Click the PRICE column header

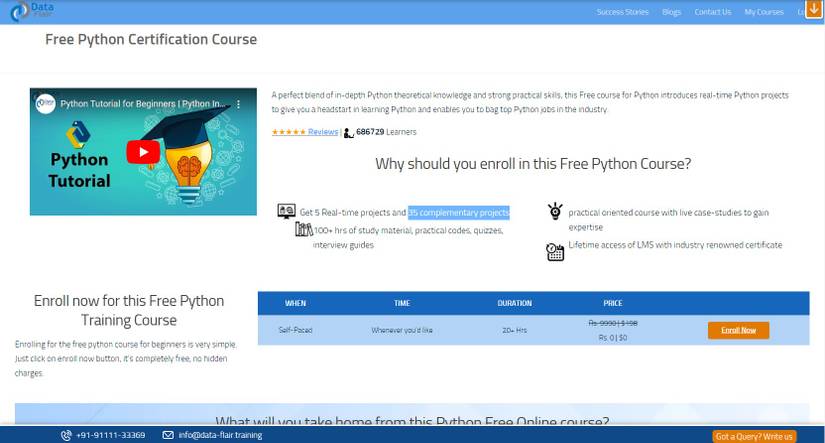[612, 303]
